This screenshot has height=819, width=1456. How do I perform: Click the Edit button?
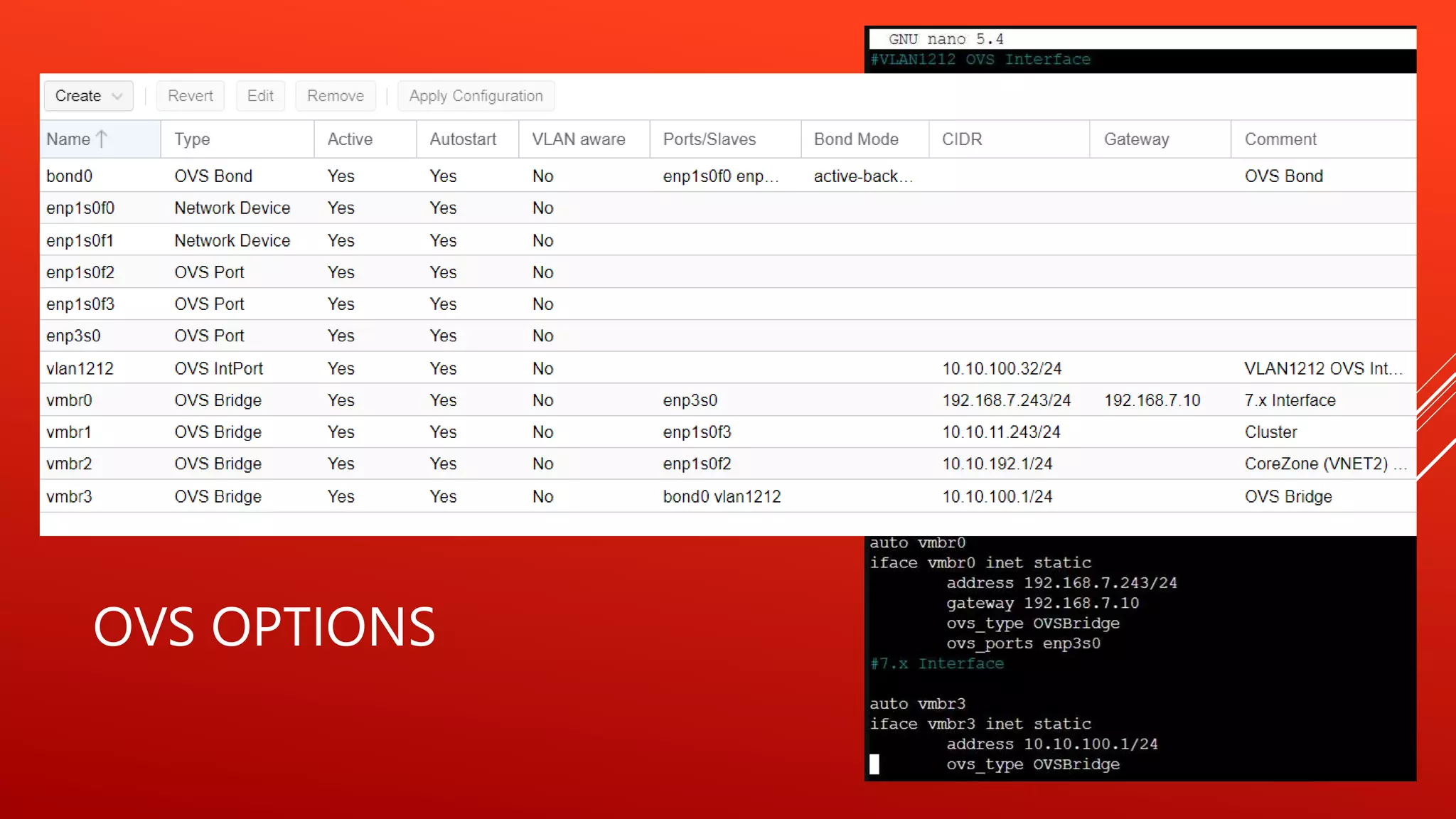click(260, 96)
